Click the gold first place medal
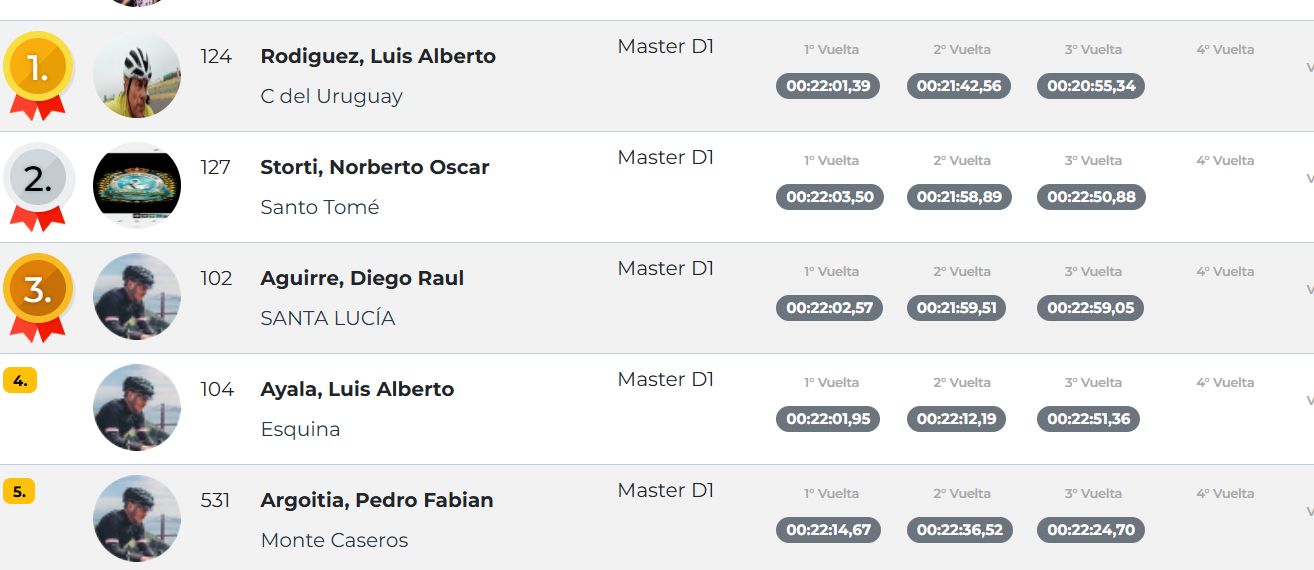 [38, 69]
